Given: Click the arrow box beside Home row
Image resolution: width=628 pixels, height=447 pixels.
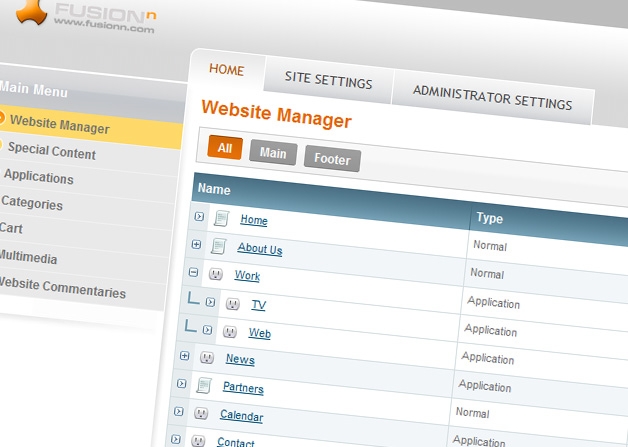Looking at the screenshot, I should click(x=199, y=216).
